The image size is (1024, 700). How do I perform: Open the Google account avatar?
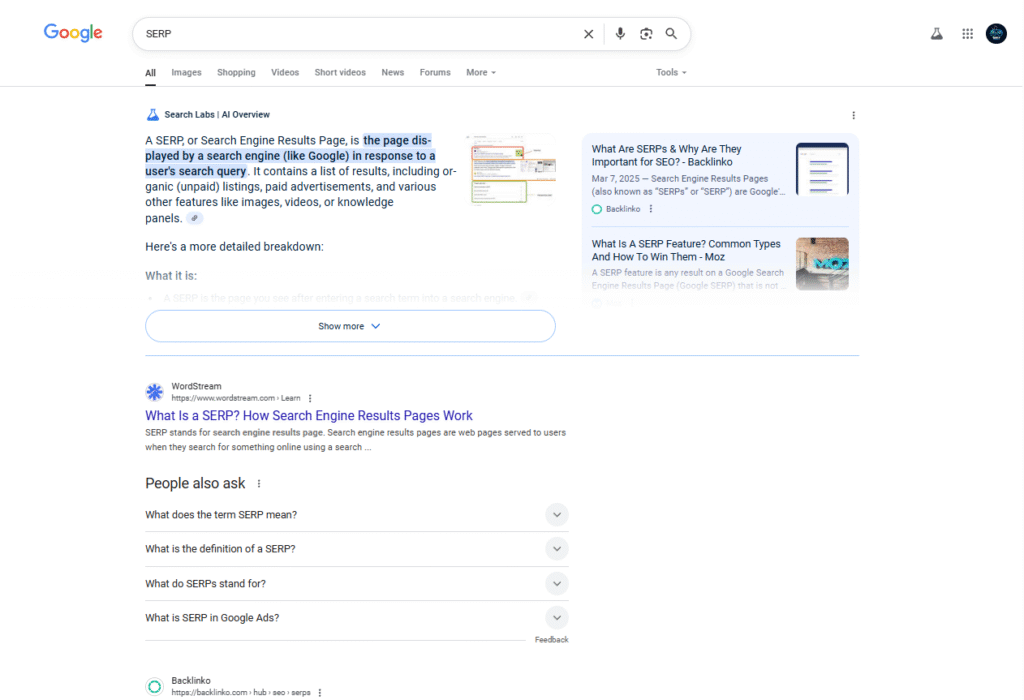(x=996, y=33)
